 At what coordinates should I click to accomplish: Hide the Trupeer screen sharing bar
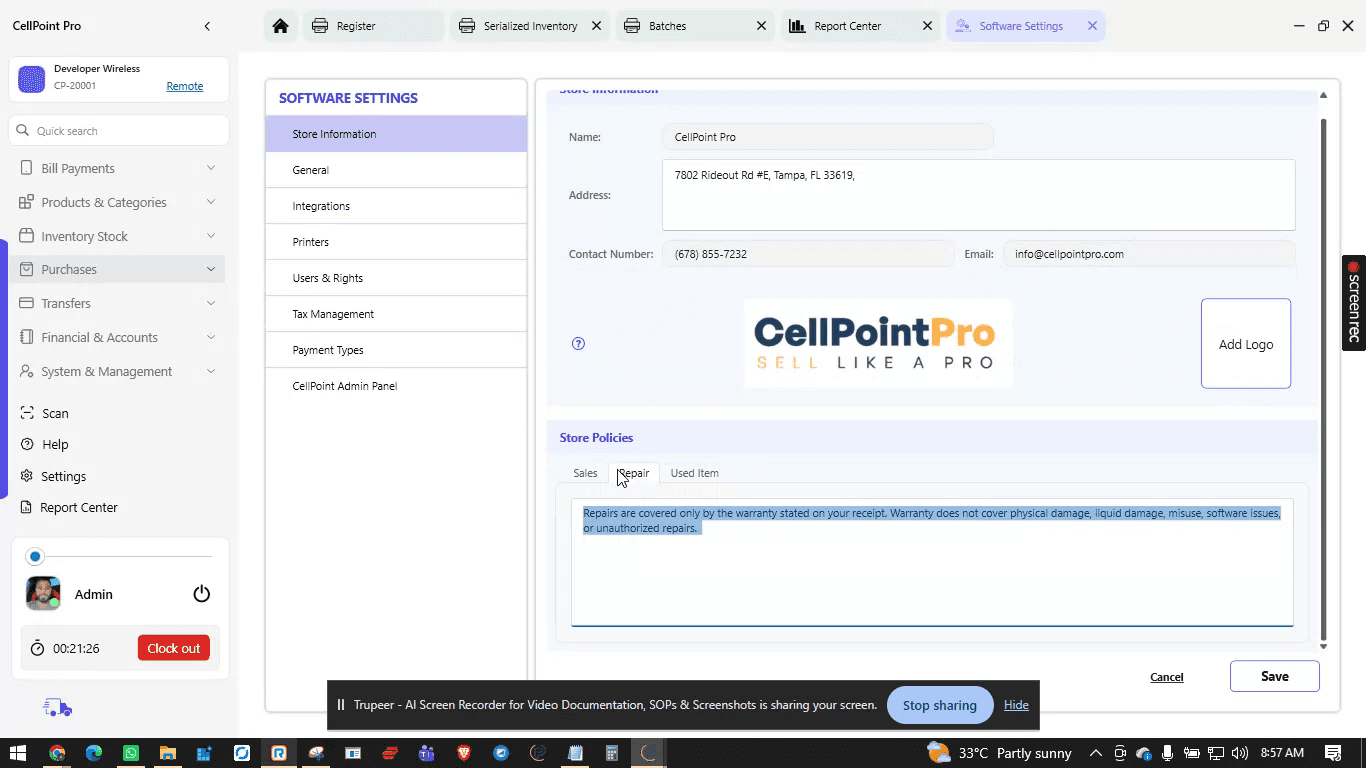tap(1016, 705)
